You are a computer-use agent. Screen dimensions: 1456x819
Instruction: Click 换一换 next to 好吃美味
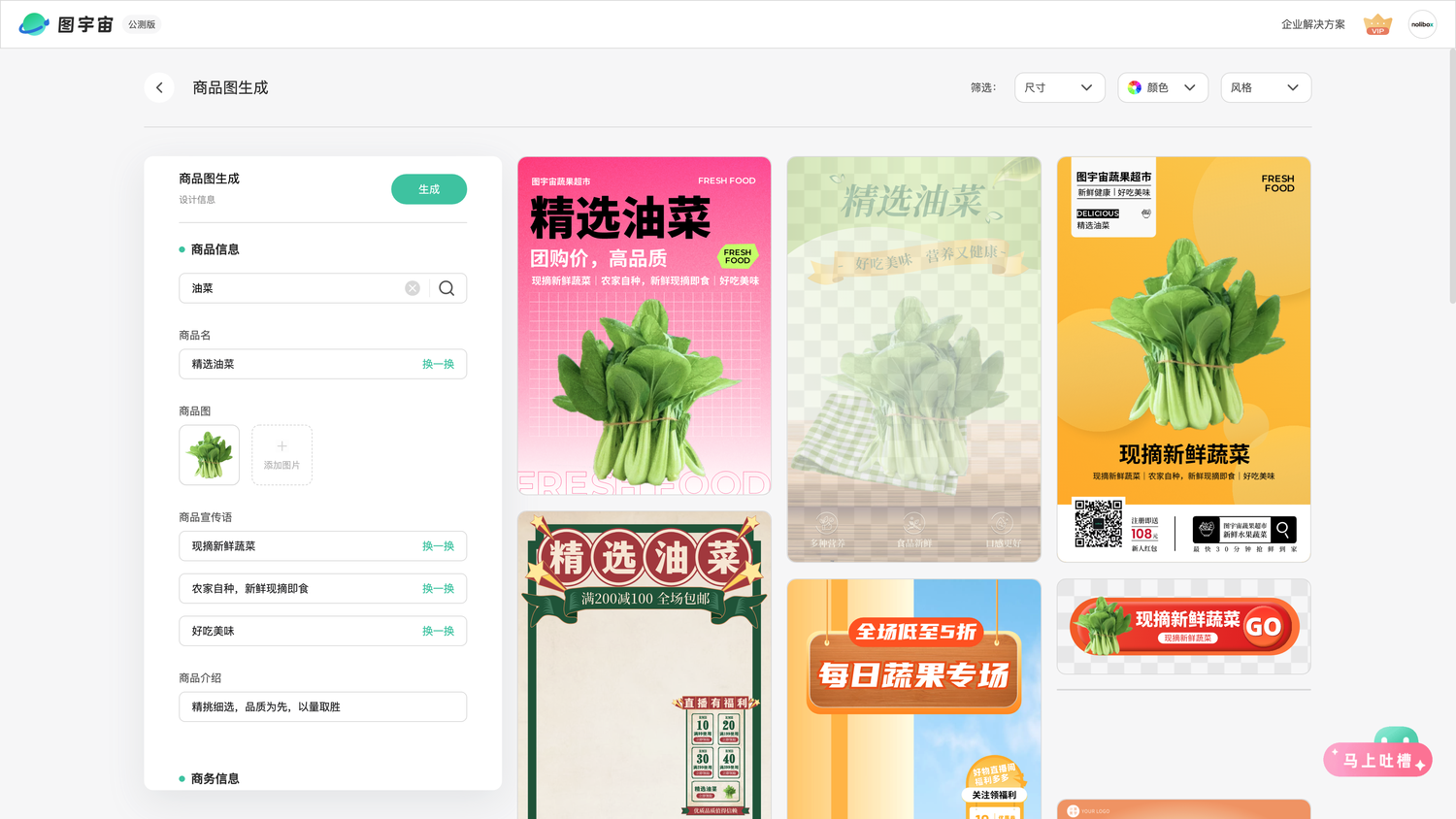438,631
